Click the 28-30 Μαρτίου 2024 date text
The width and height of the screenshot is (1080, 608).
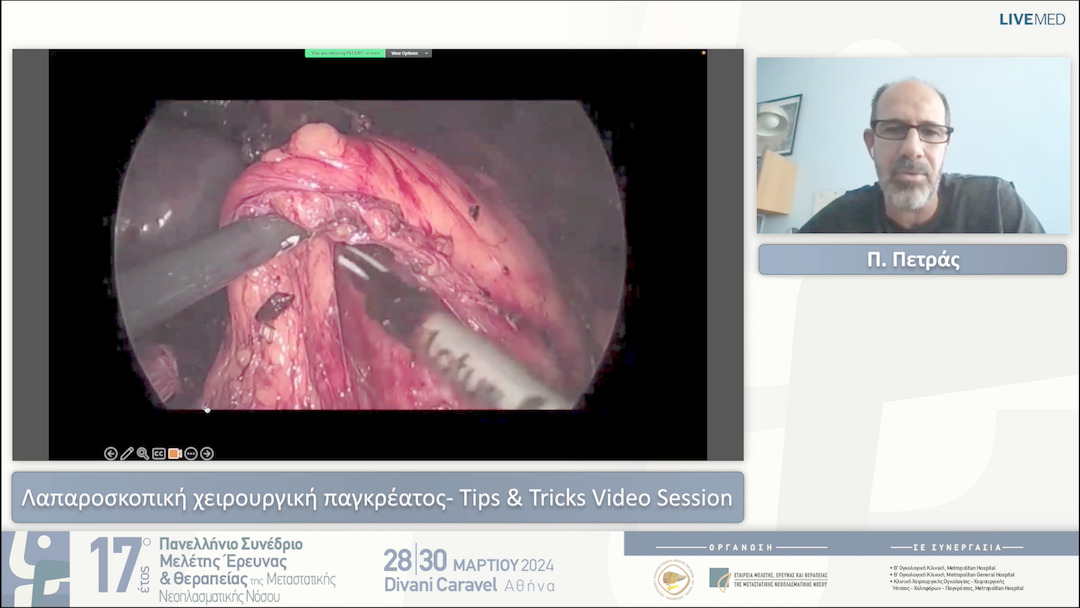[468, 561]
